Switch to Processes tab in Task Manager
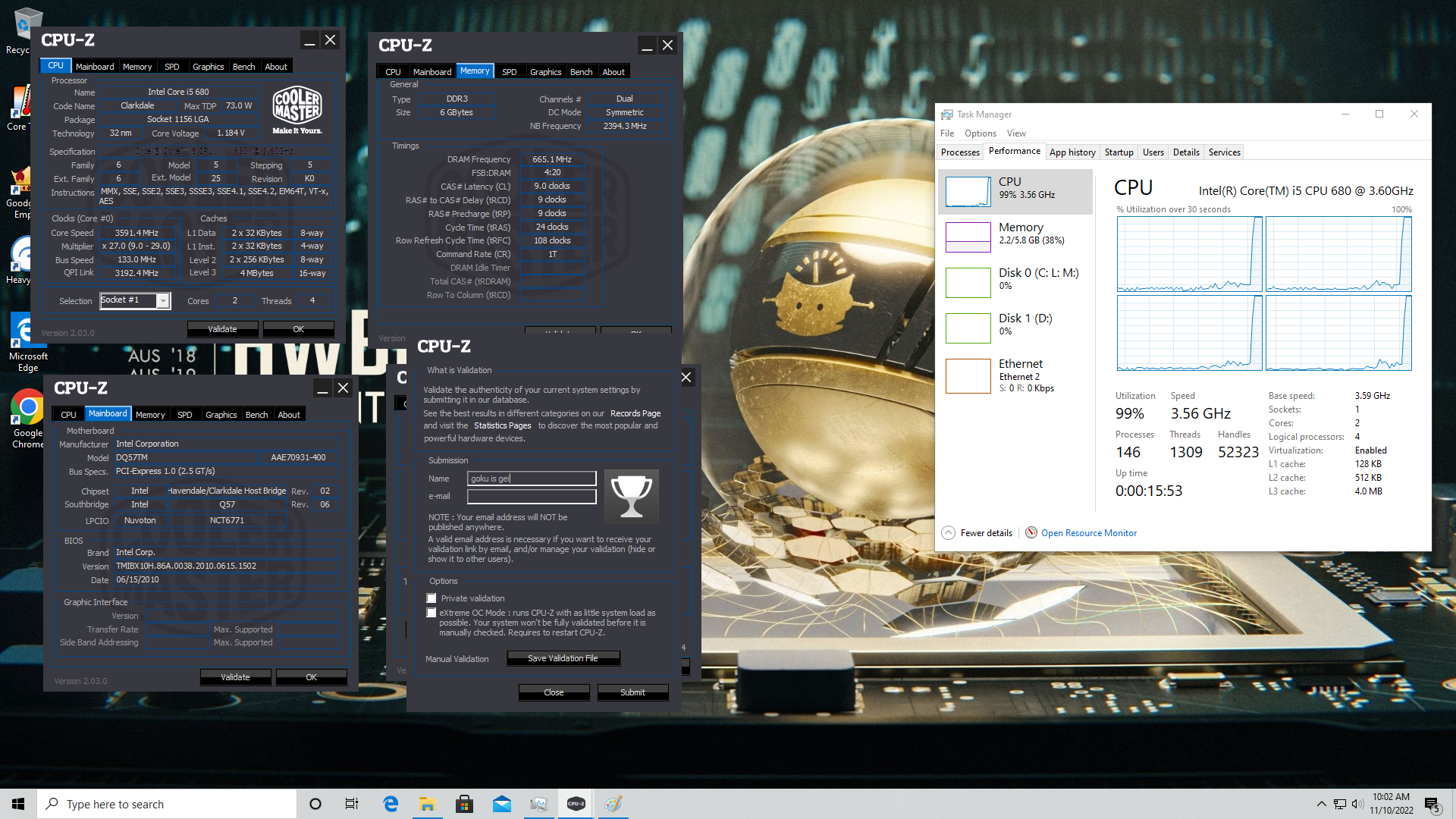Screen dimensions: 1456x819 coord(960,152)
